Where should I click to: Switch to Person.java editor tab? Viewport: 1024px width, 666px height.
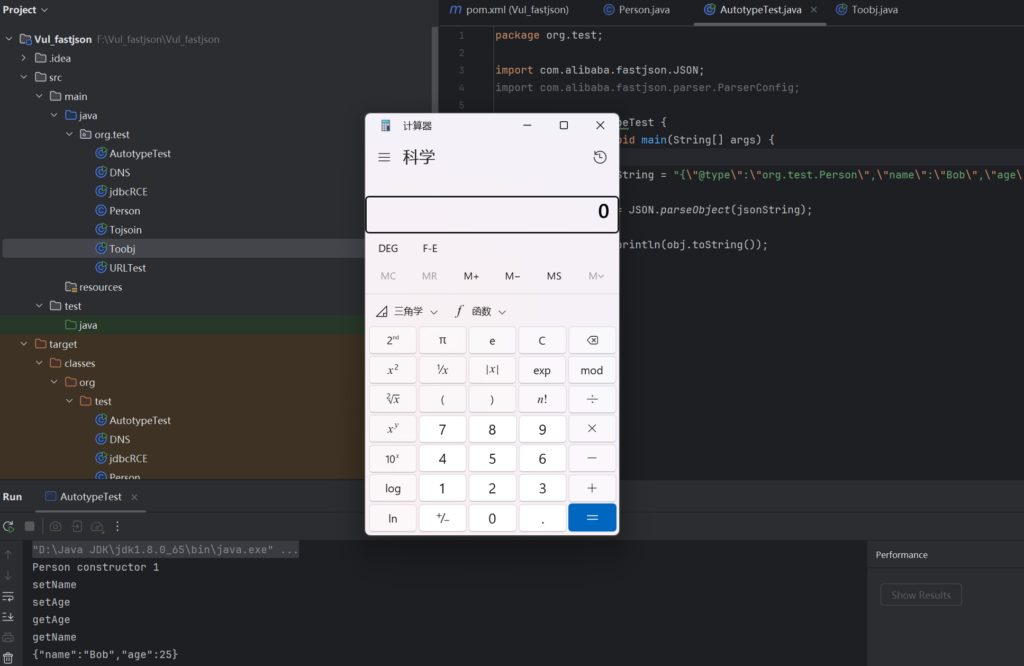[636, 10]
